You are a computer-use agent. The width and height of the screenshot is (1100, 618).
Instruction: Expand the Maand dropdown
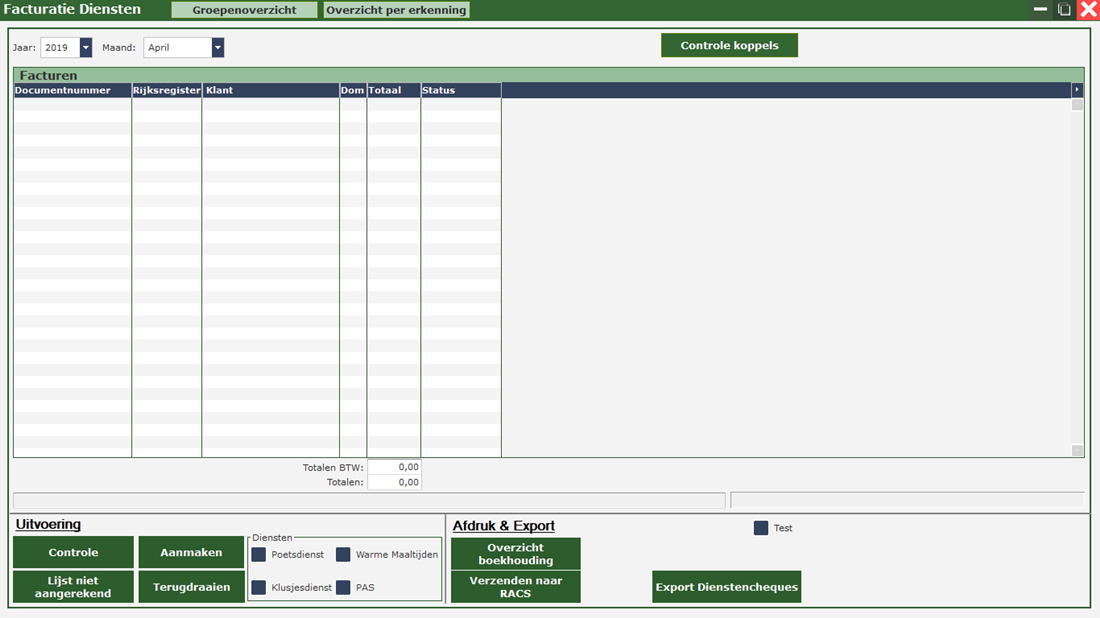[x=217, y=48]
